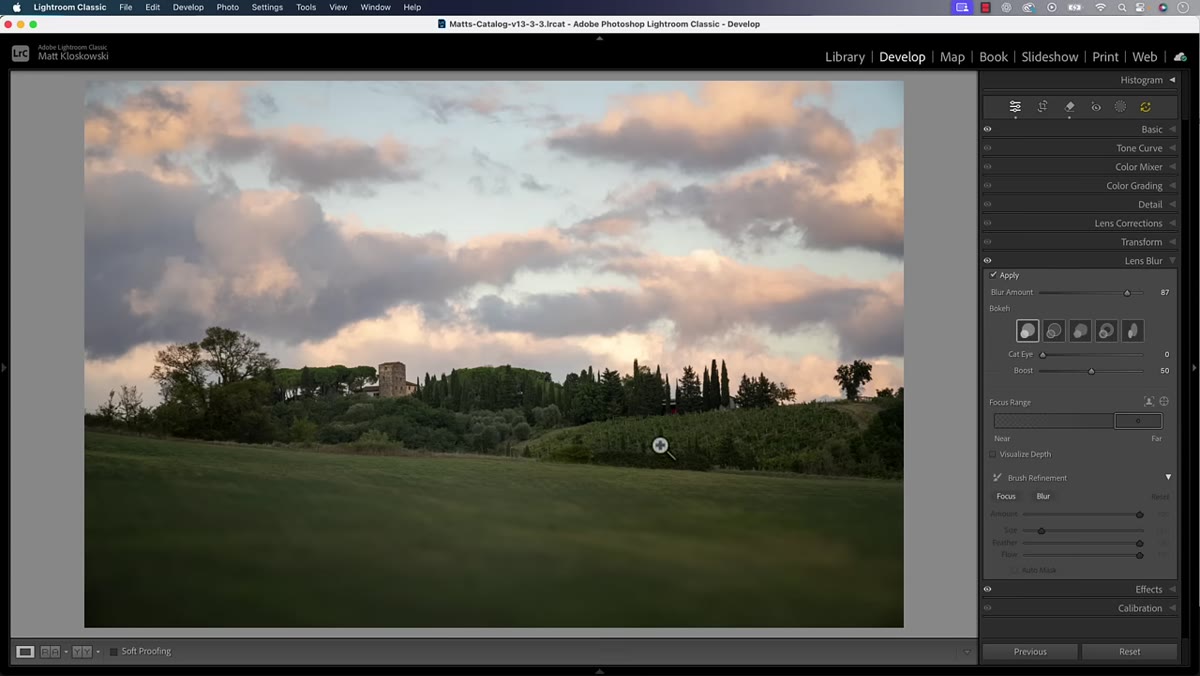Click the Blur Amount value 87
The image size is (1200, 676).
[1165, 293]
